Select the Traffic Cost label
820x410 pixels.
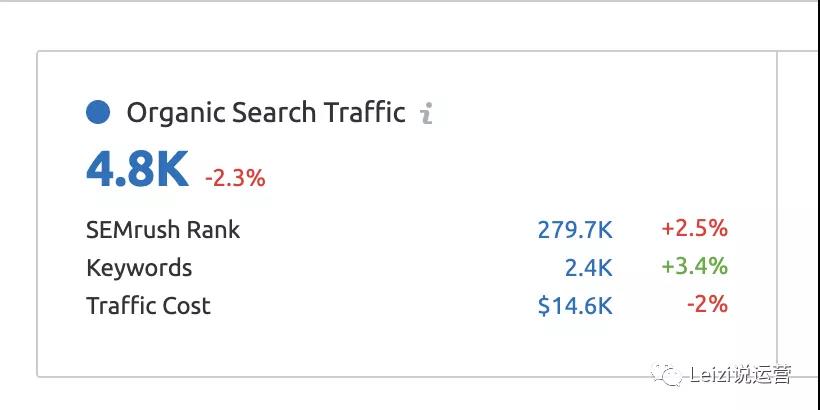click(148, 306)
